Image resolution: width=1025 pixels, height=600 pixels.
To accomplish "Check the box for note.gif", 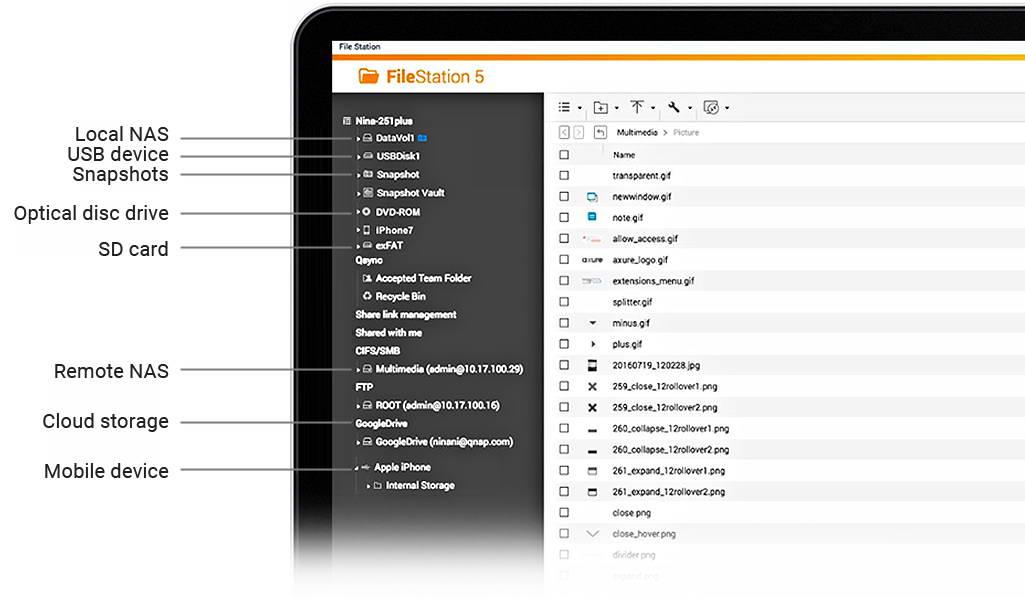I will (x=564, y=218).
